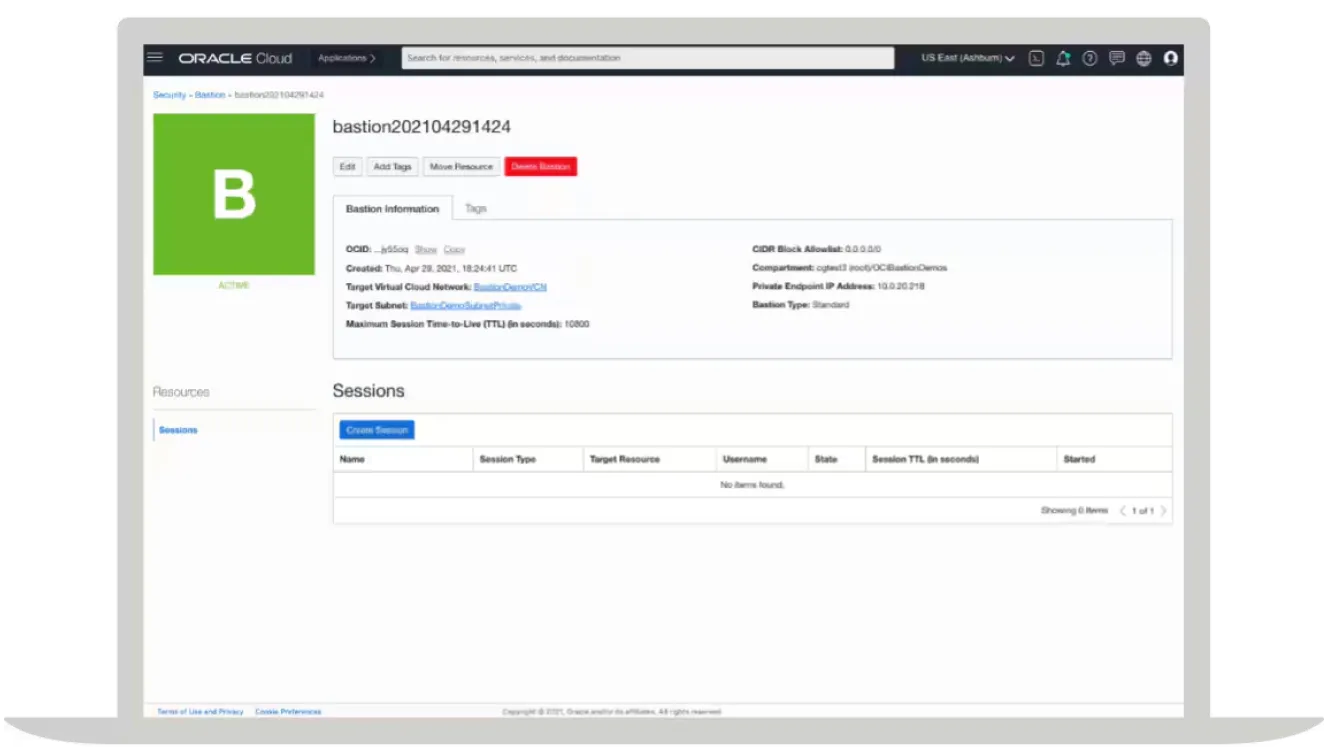The width and height of the screenshot is (1328, 747).
Task: Click the bastion202104291424 page title
Action: (x=422, y=127)
